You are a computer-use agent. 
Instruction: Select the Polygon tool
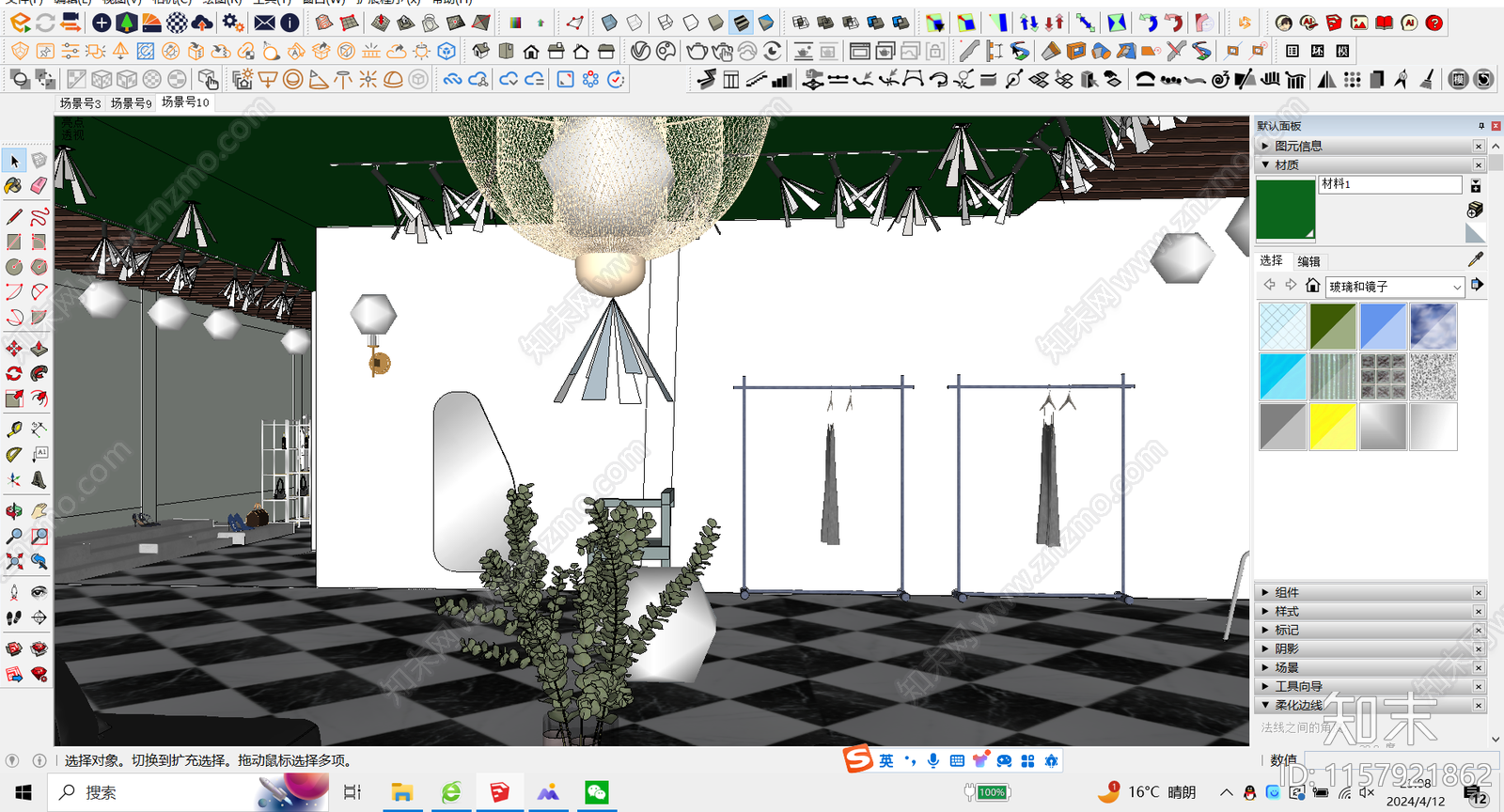click(39, 267)
